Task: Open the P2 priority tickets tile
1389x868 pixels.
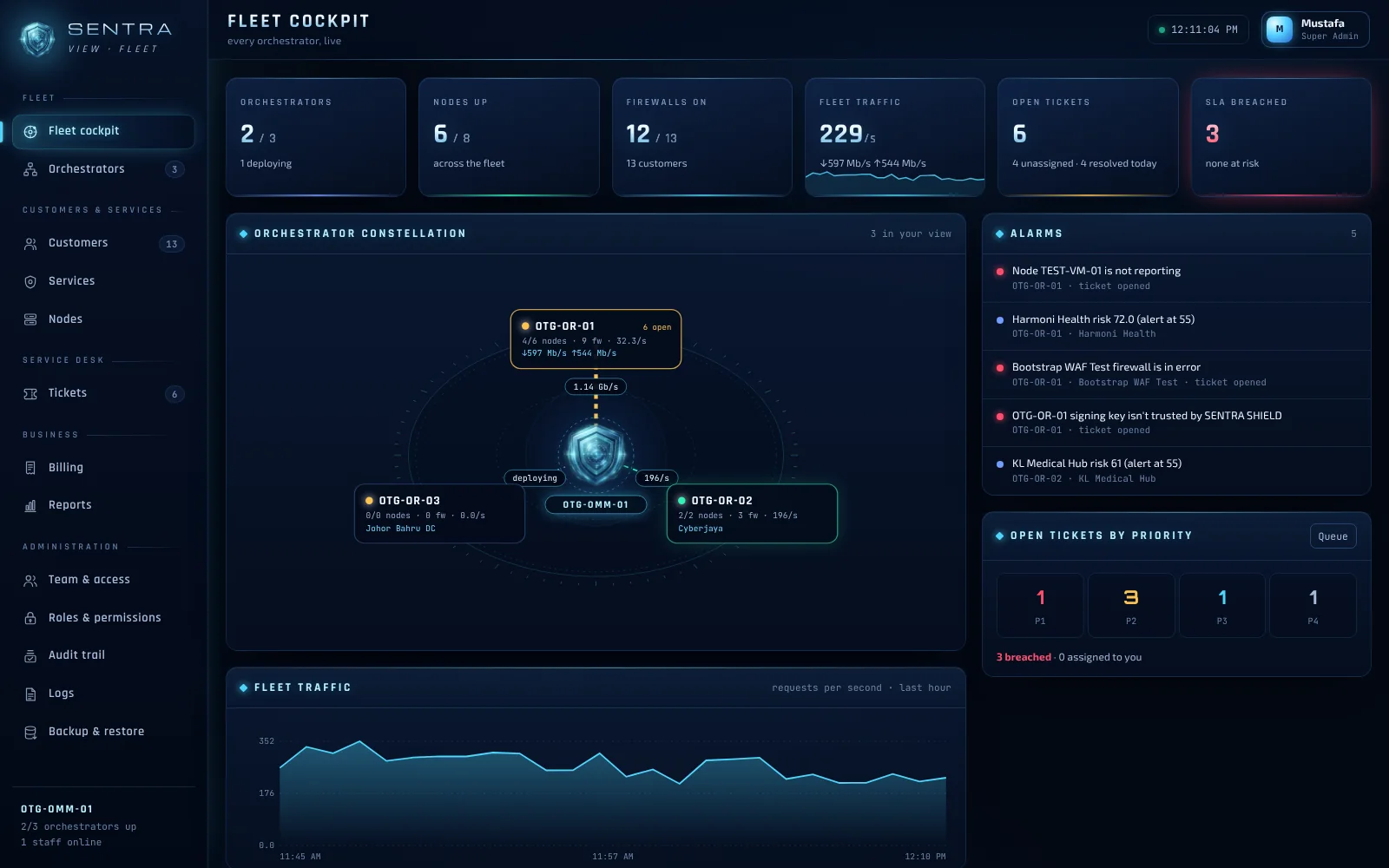Action: [1131, 606]
